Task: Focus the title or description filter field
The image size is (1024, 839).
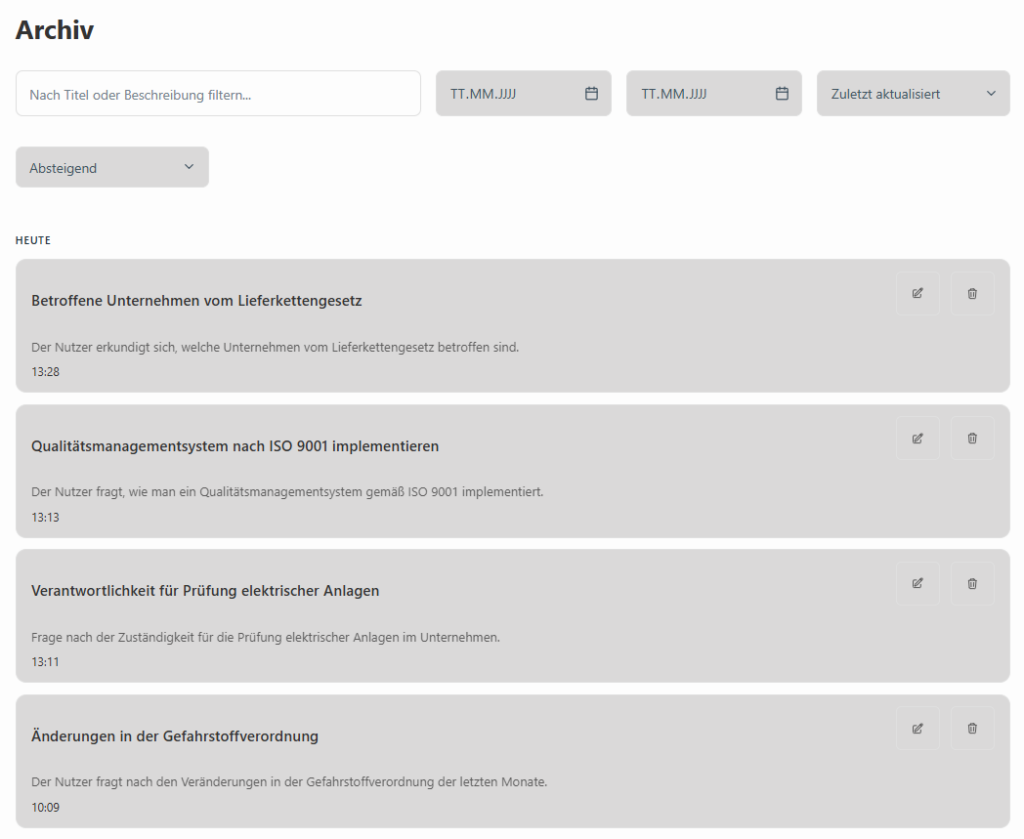Action: pyautogui.click(x=218, y=94)
